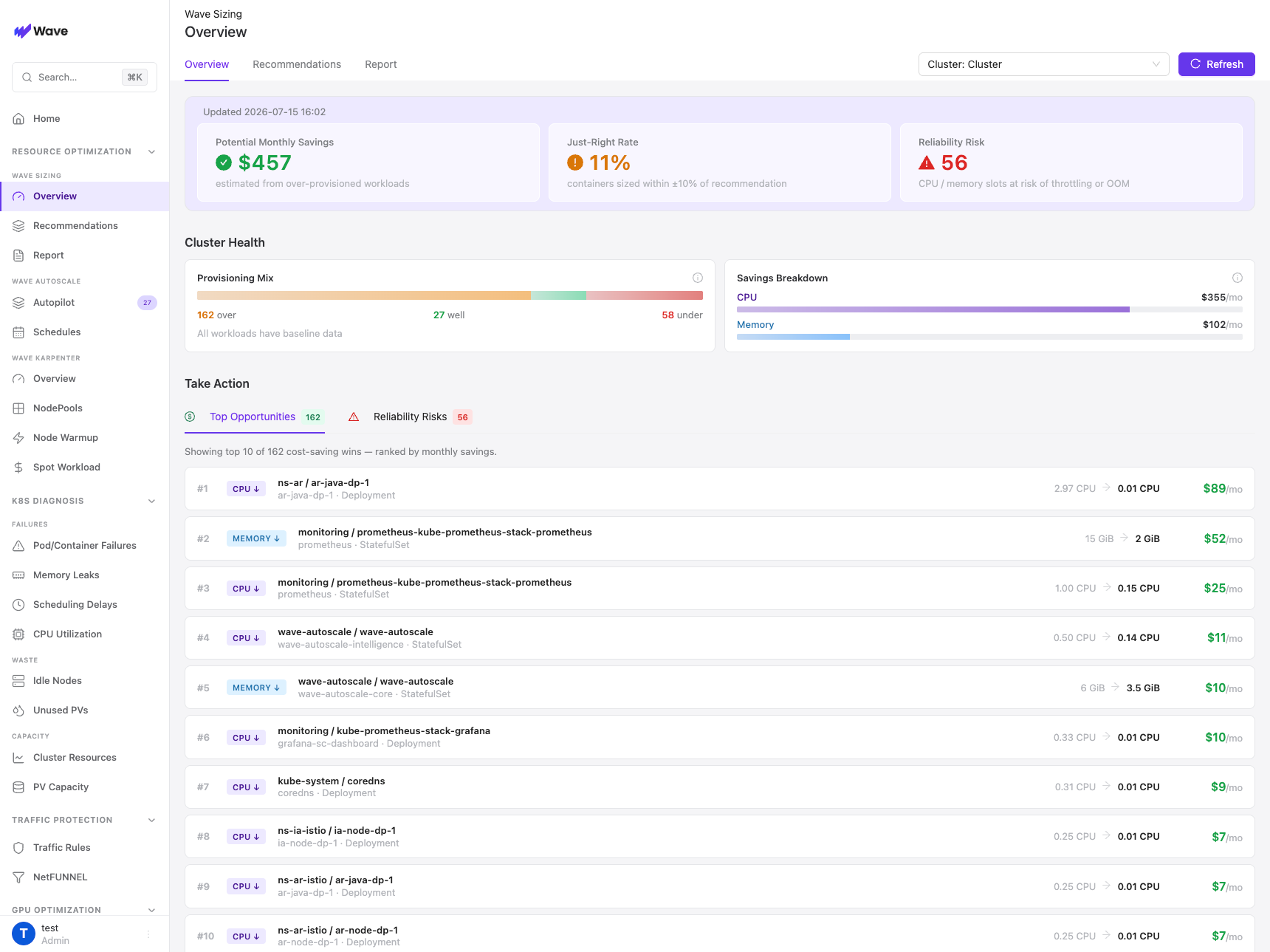The width and height of the screenshot is (1270, 952).
Task: Click the Node Warmup lightning icon
Action: coord(18,438)
